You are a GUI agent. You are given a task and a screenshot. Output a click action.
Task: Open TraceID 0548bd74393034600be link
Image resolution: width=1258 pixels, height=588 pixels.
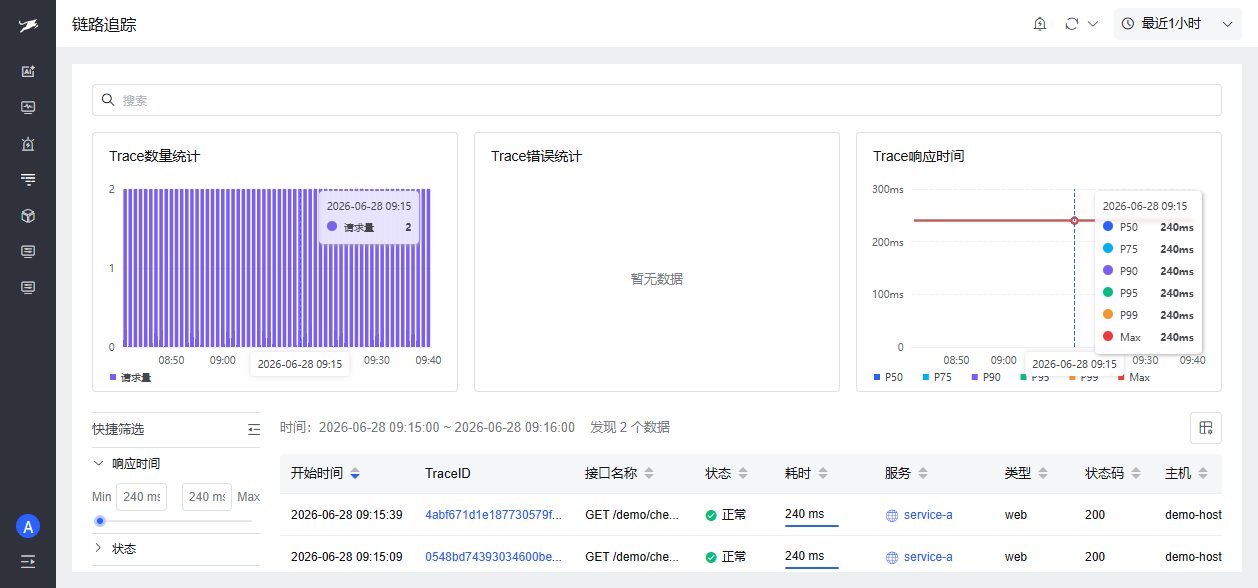(x=493, y=557)
